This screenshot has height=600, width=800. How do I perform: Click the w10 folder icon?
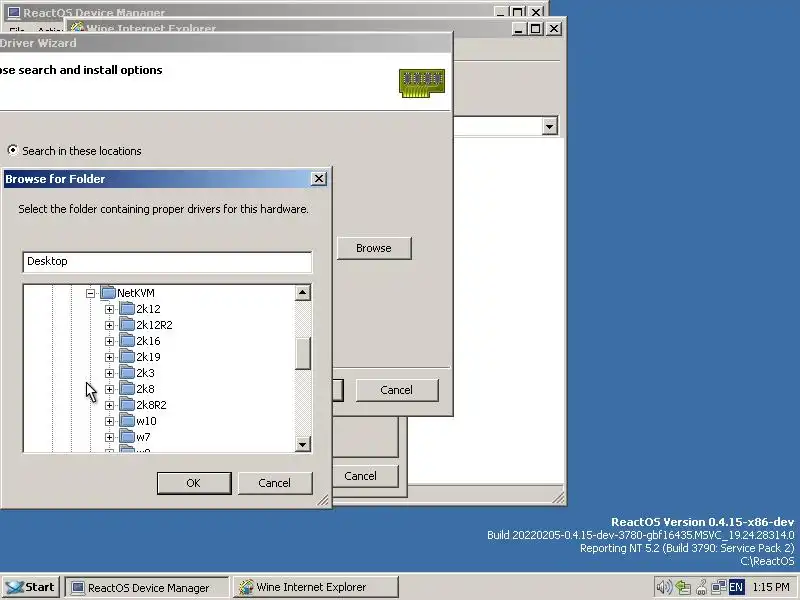coord(127,421)
